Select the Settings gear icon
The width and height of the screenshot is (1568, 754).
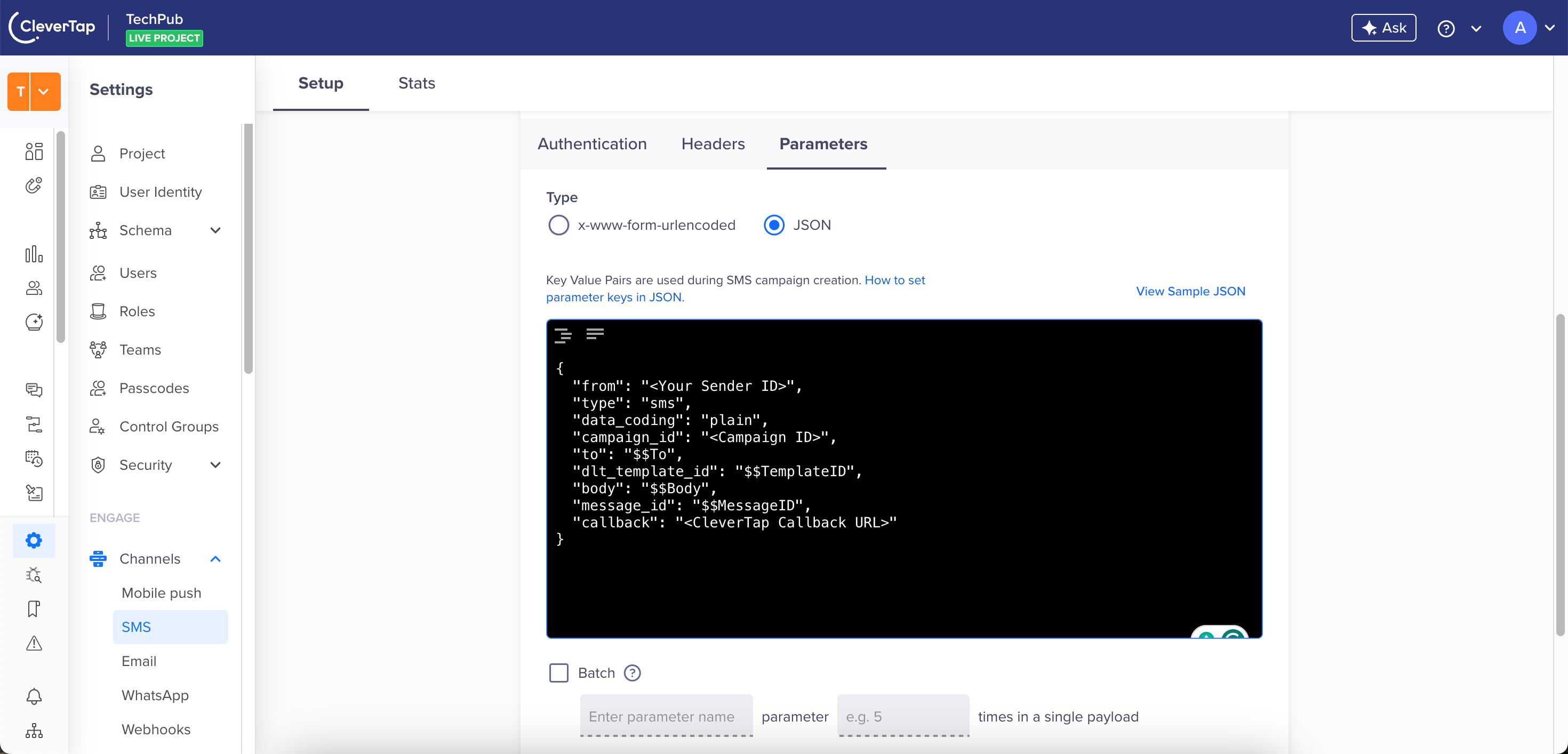point(34,540)
